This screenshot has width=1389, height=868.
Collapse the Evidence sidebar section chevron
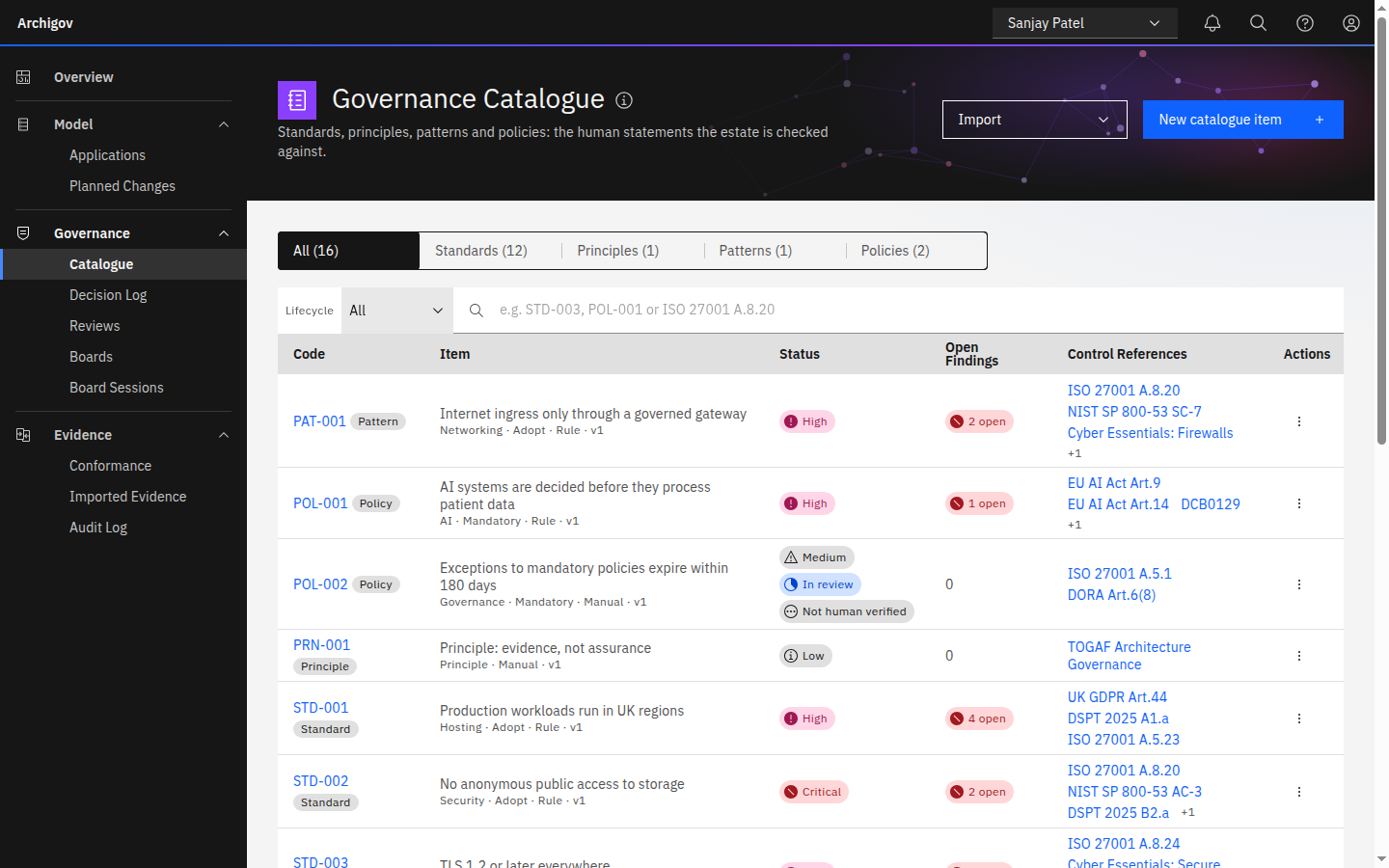(224, 435)
